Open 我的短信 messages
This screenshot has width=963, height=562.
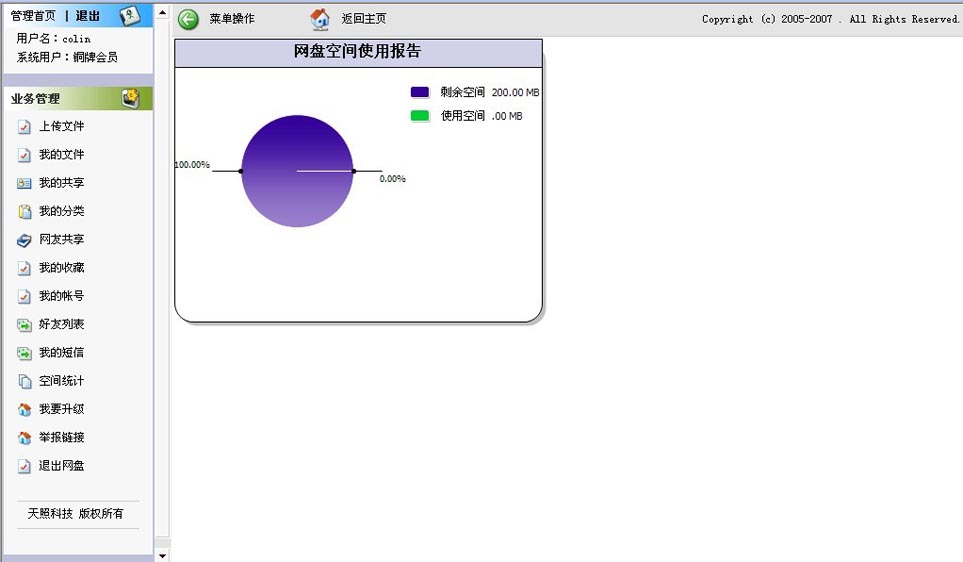click(x=61, y=352)
